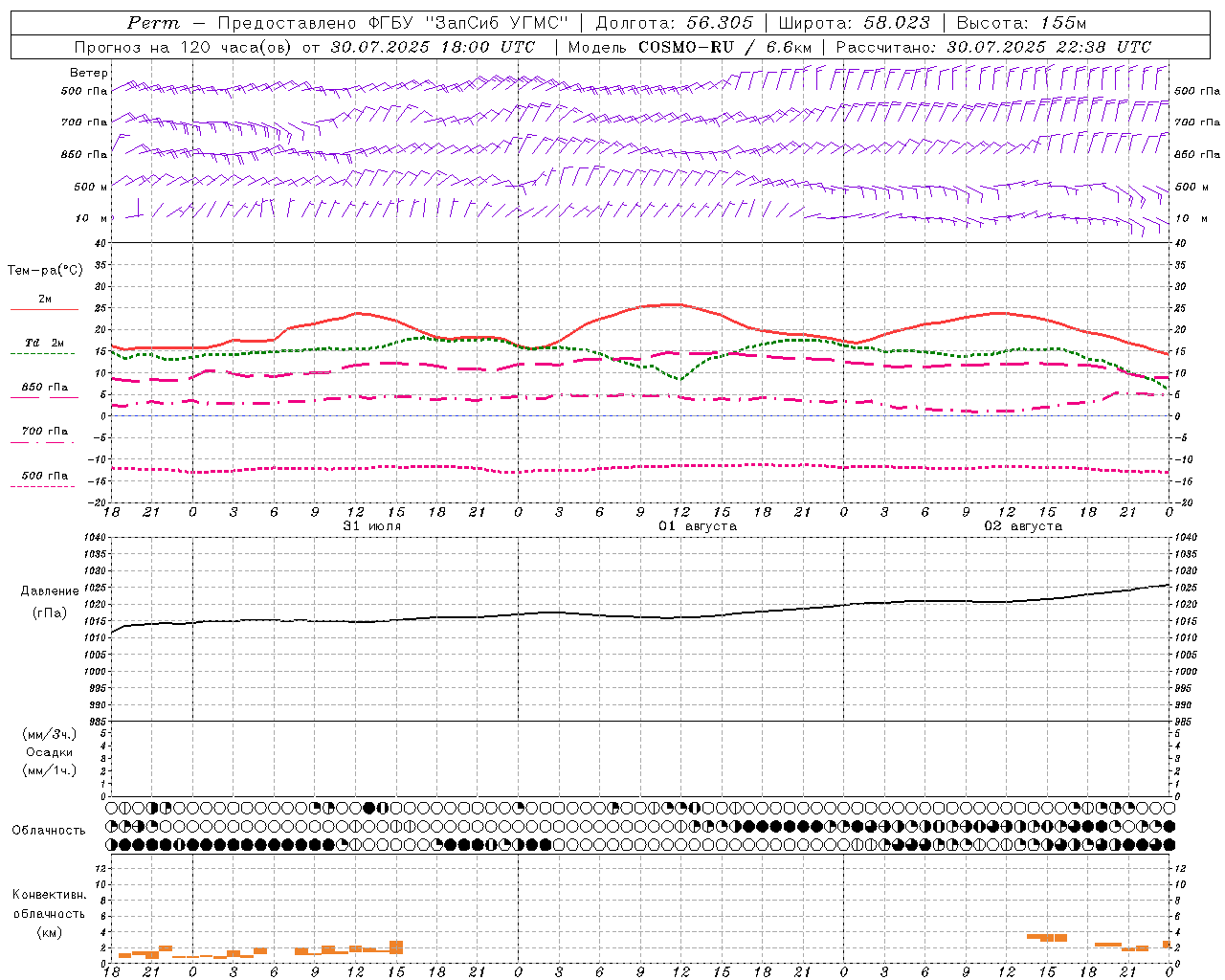Click the Широта: 58.023 value
Screen dimensions: 1225x980
tap(854, 23)
